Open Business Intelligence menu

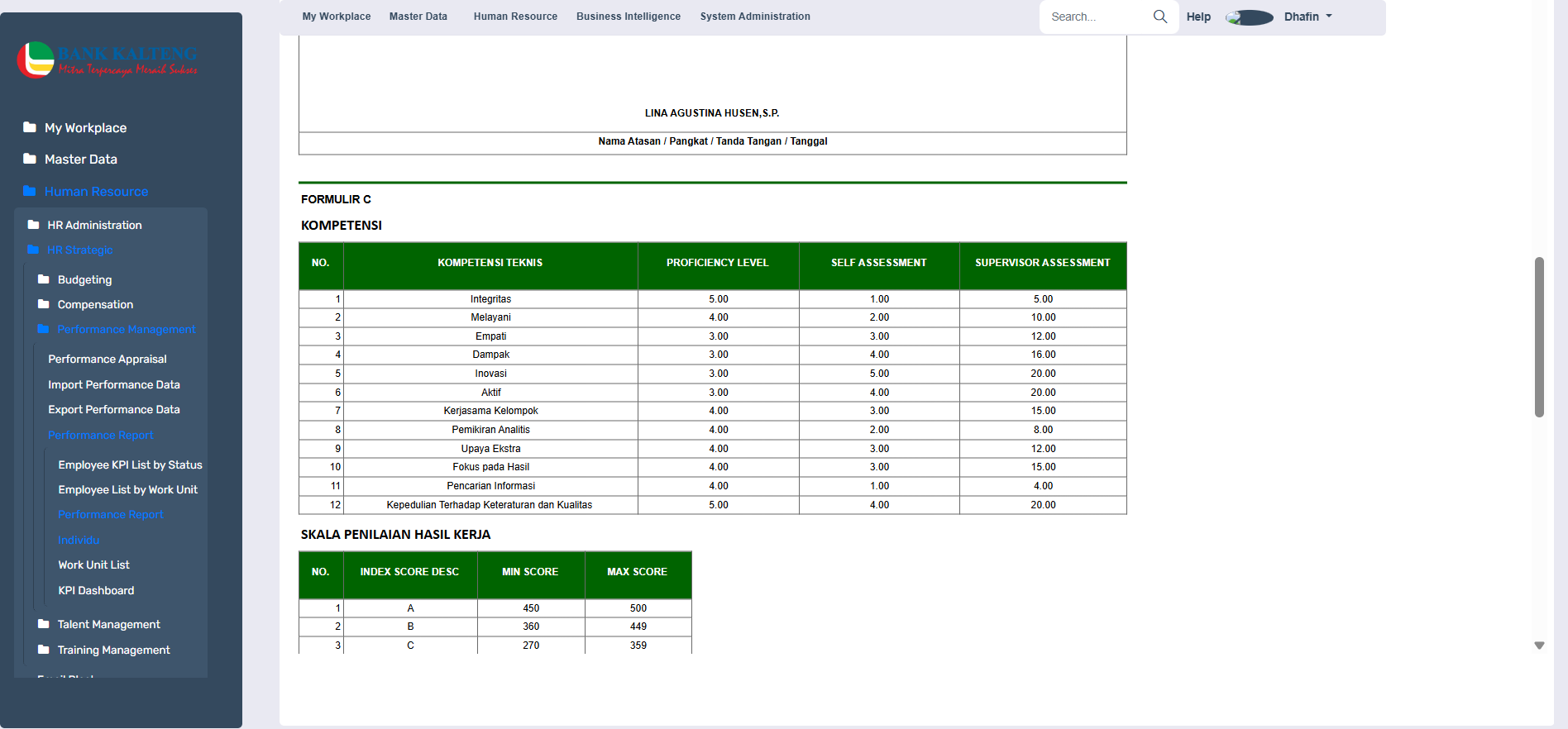pos(629,17)
